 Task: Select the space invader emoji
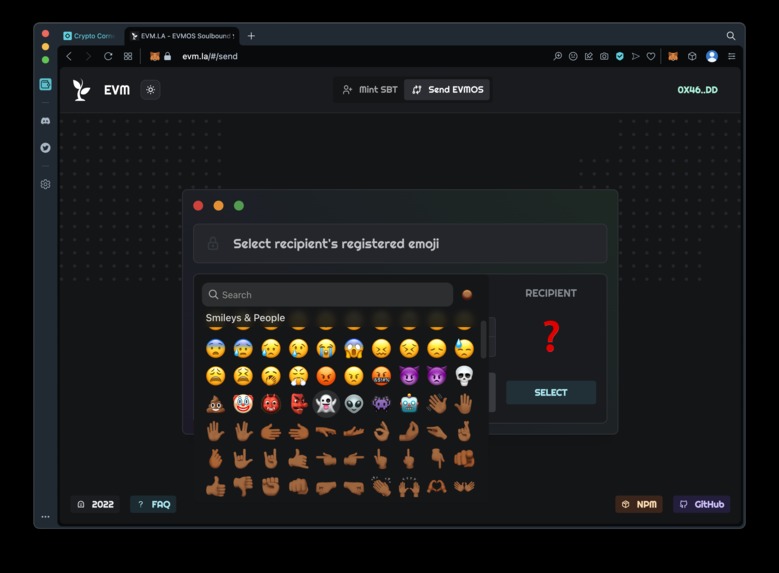coord(381,404)
